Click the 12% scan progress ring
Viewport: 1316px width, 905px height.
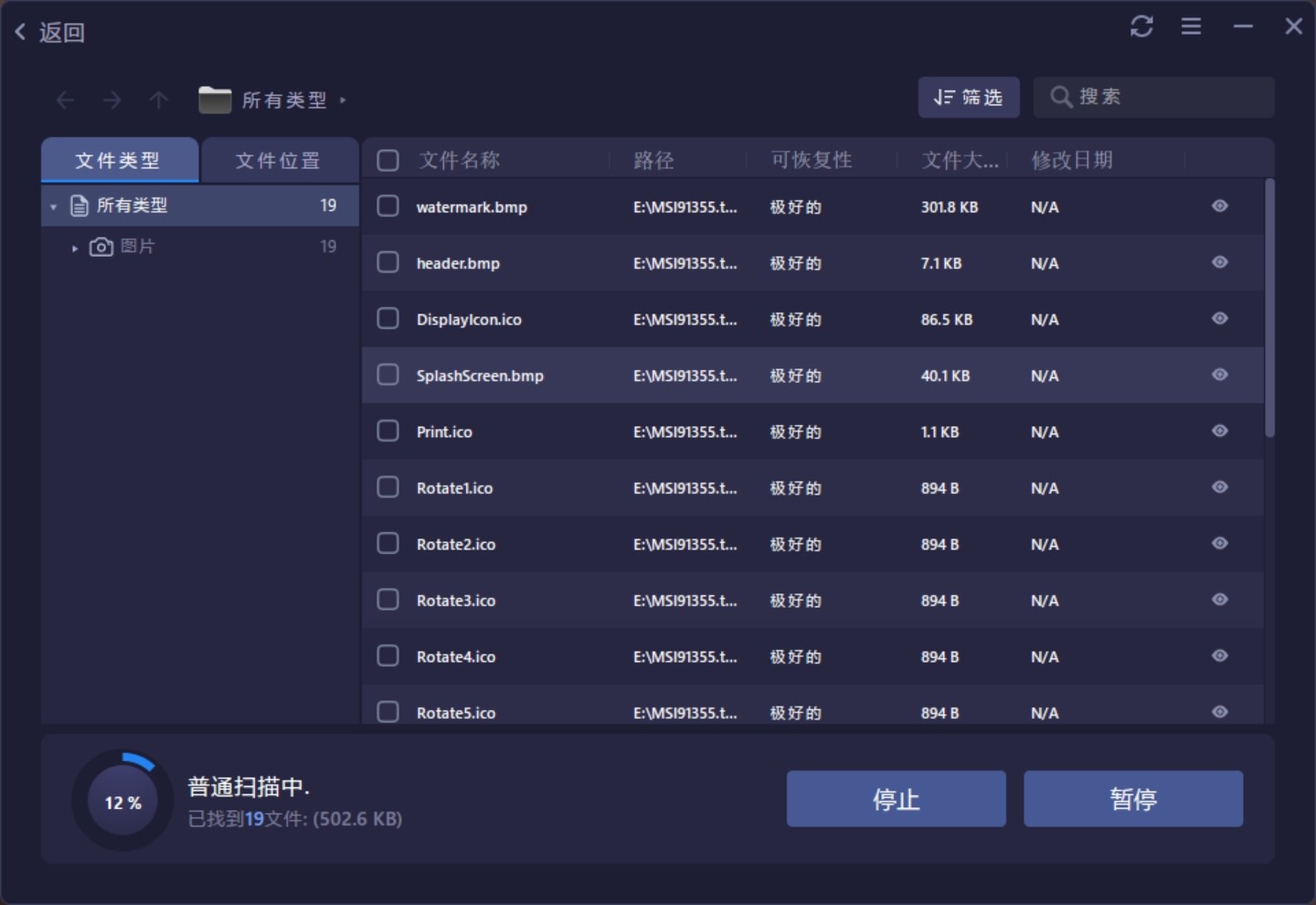point(122,802)
